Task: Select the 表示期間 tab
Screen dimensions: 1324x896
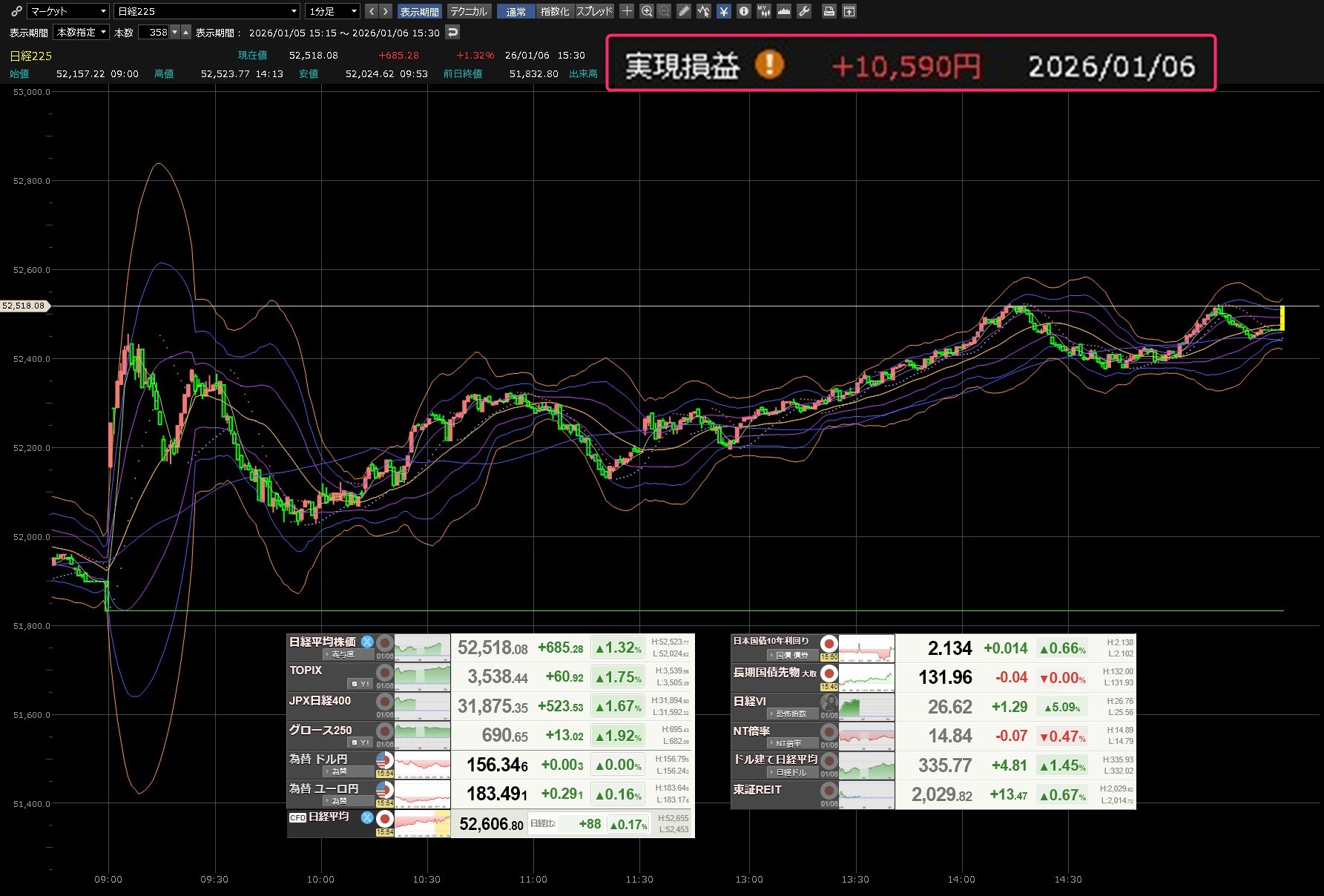Action: (x=420, y=11)
